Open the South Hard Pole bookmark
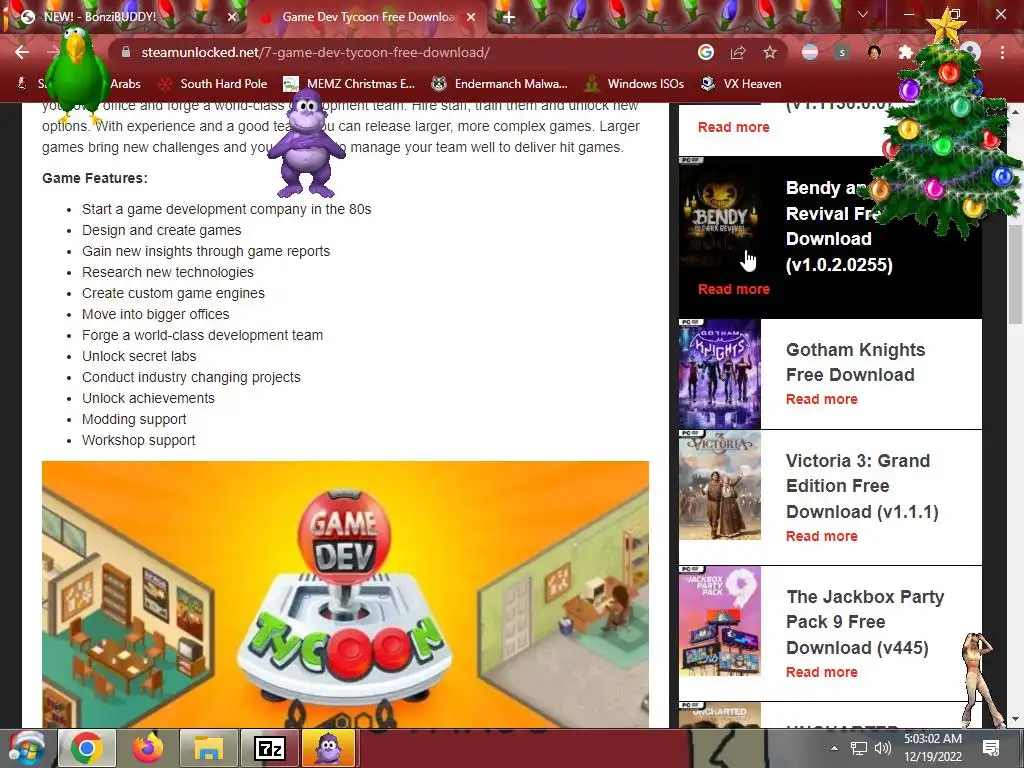Viewport: 1024px width, 768px height. pos(214,84)
